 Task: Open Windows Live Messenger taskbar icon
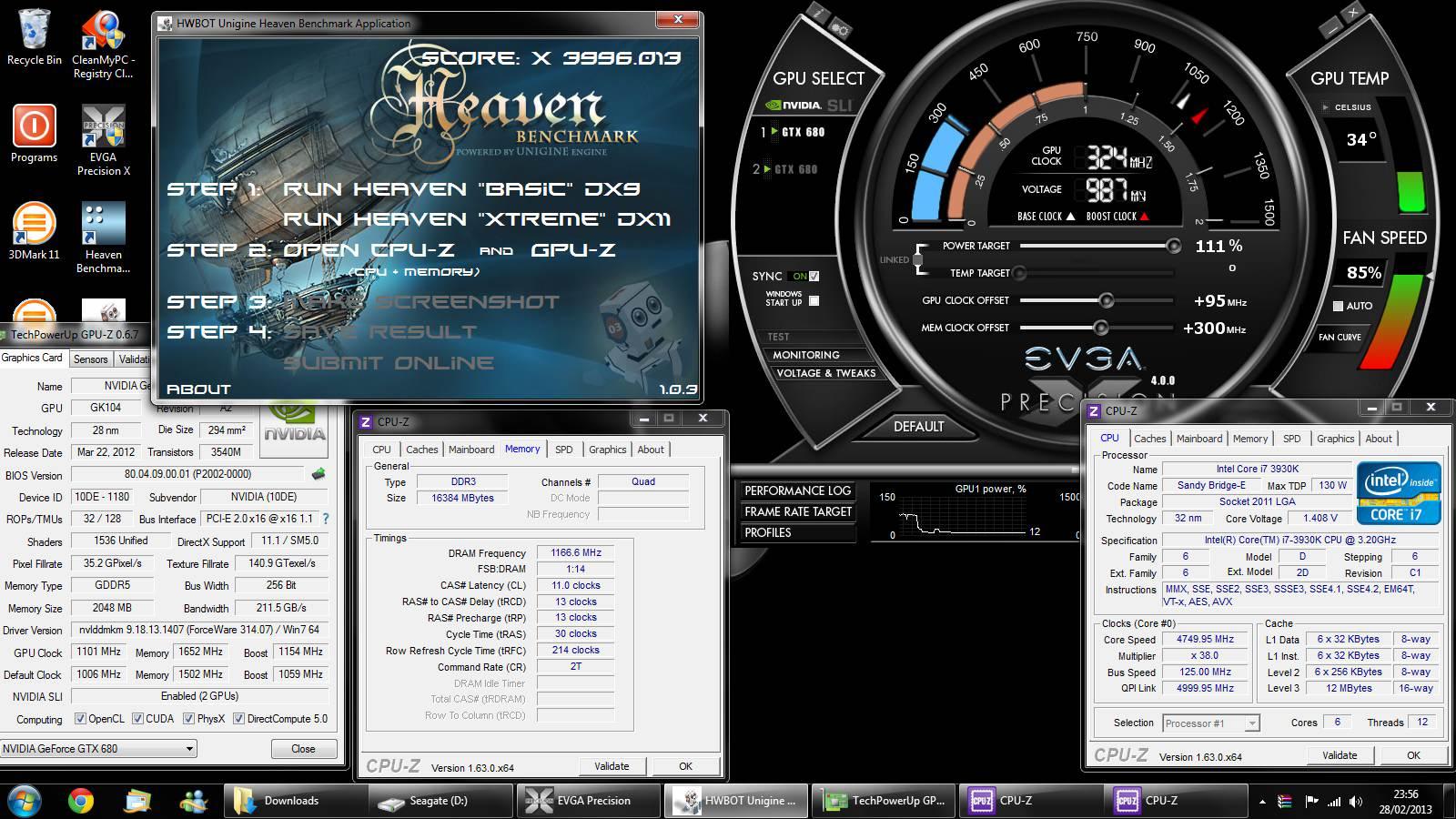tap(194, 801)
